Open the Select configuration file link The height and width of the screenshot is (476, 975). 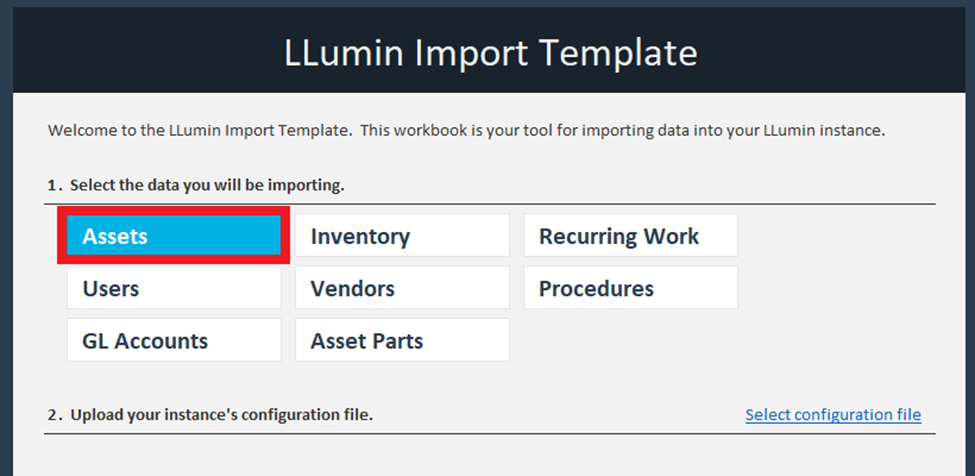[833, 415]
